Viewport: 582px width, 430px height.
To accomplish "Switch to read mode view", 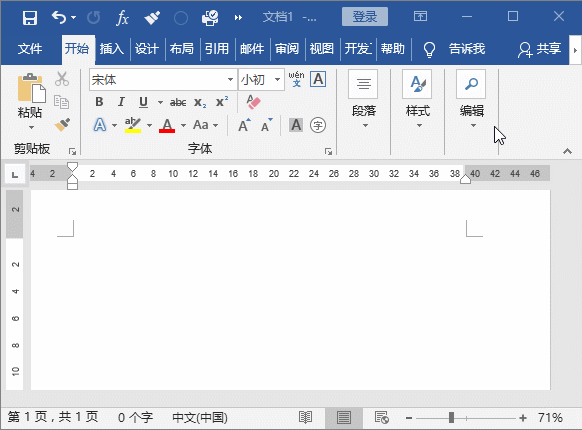I will 305,418.
